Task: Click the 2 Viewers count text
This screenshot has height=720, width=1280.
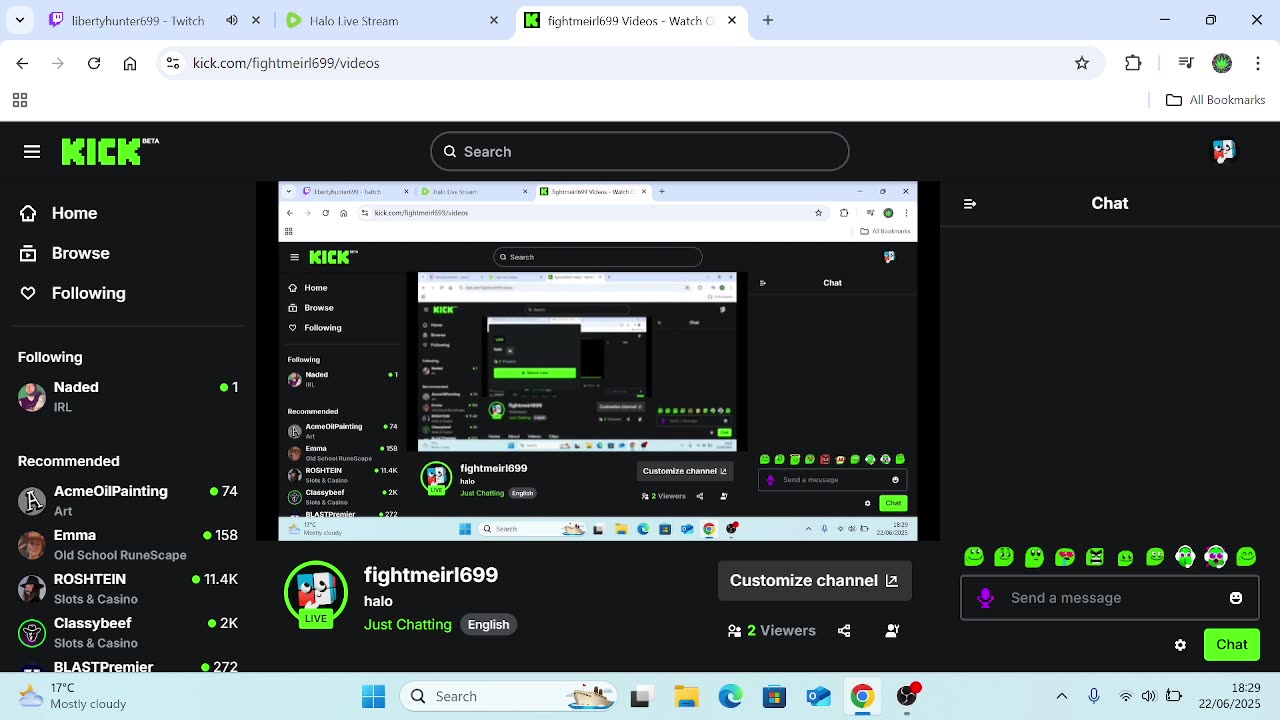Action: pyautogui.click(x=781, y=631)
